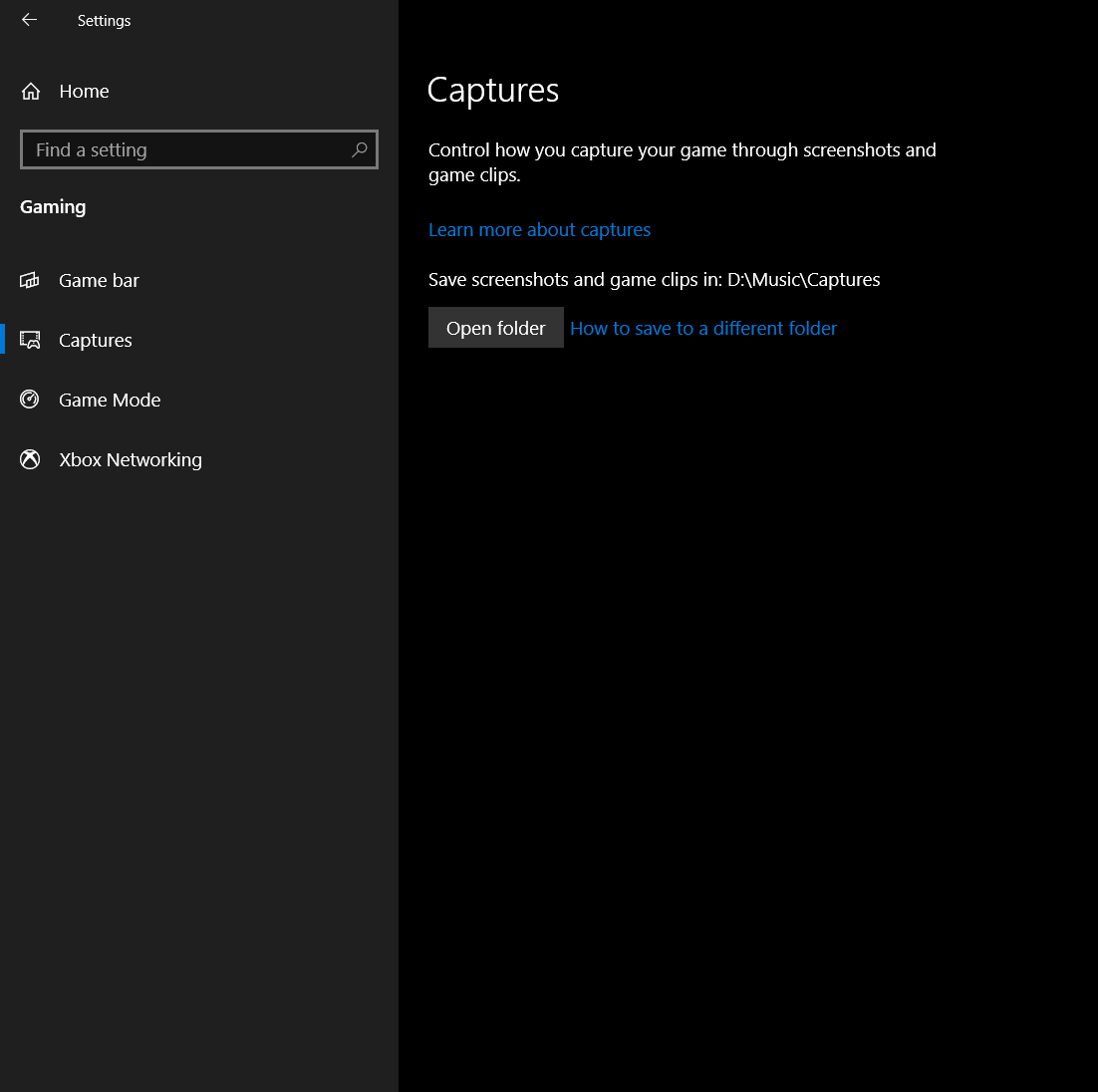
Task: Click the Captures page heading
Action: (x=493, y=91)
